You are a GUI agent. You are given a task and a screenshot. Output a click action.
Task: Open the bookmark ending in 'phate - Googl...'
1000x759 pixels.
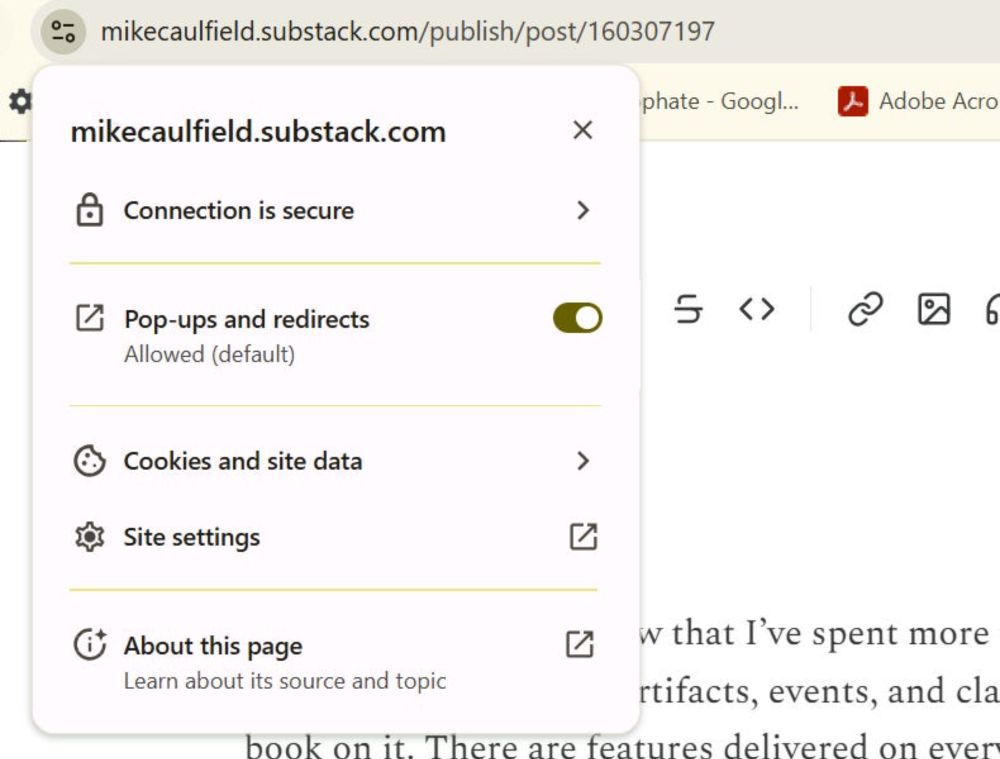(720, 101)
